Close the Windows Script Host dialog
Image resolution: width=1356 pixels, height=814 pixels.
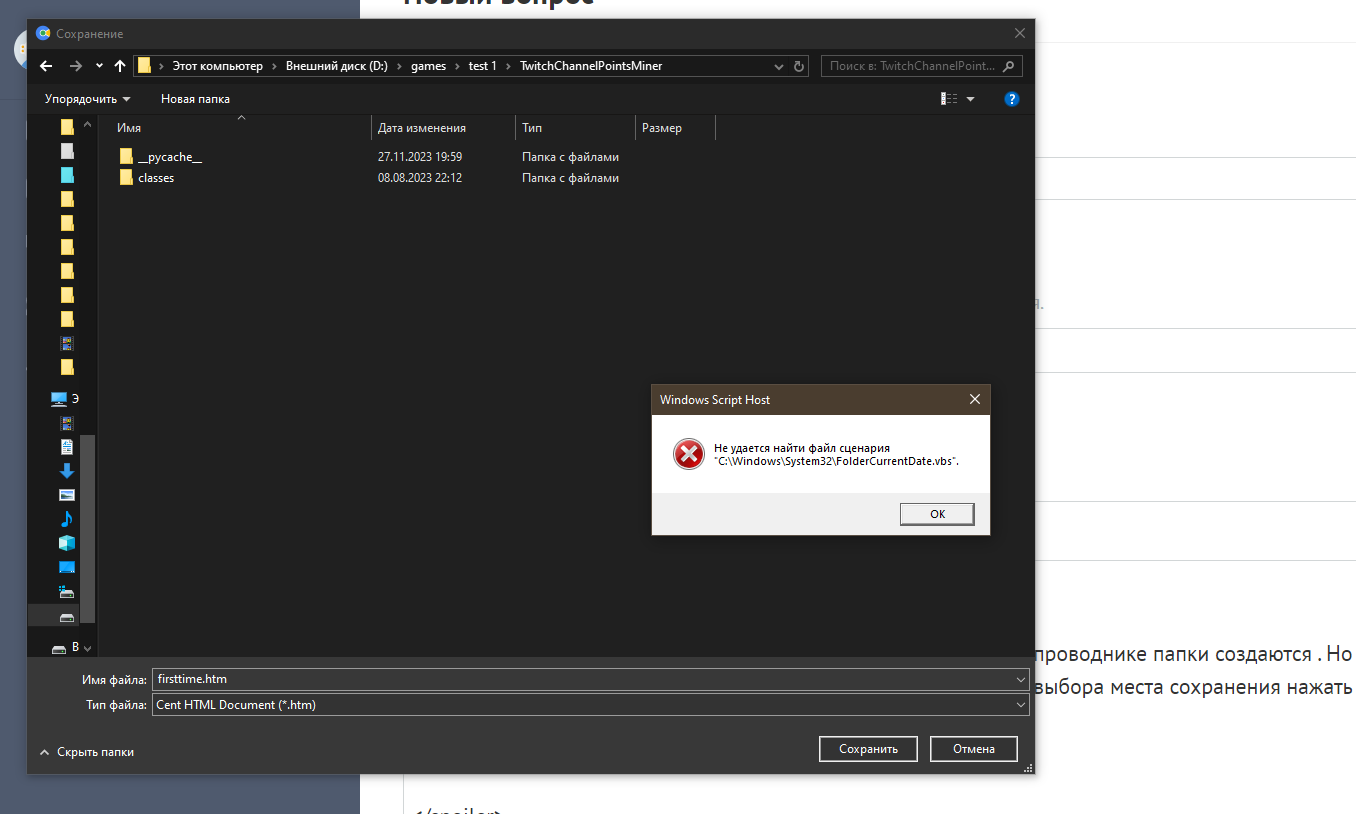point(975,400)
